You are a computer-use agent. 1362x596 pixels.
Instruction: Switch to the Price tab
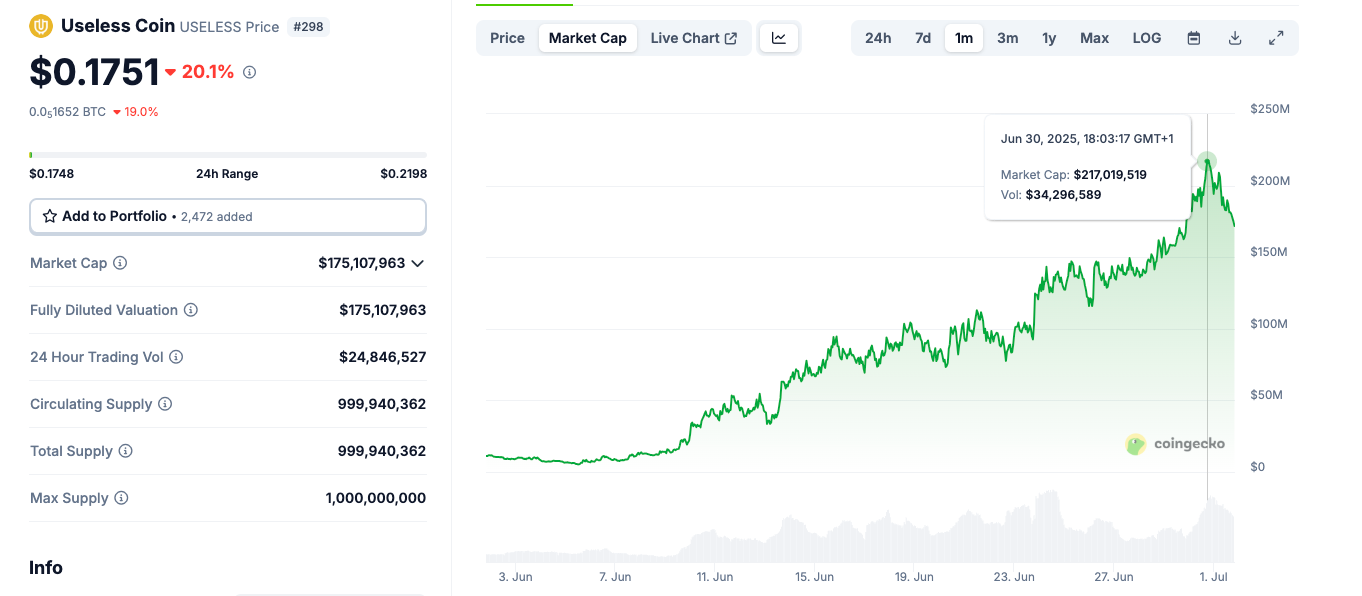[507, 38]
